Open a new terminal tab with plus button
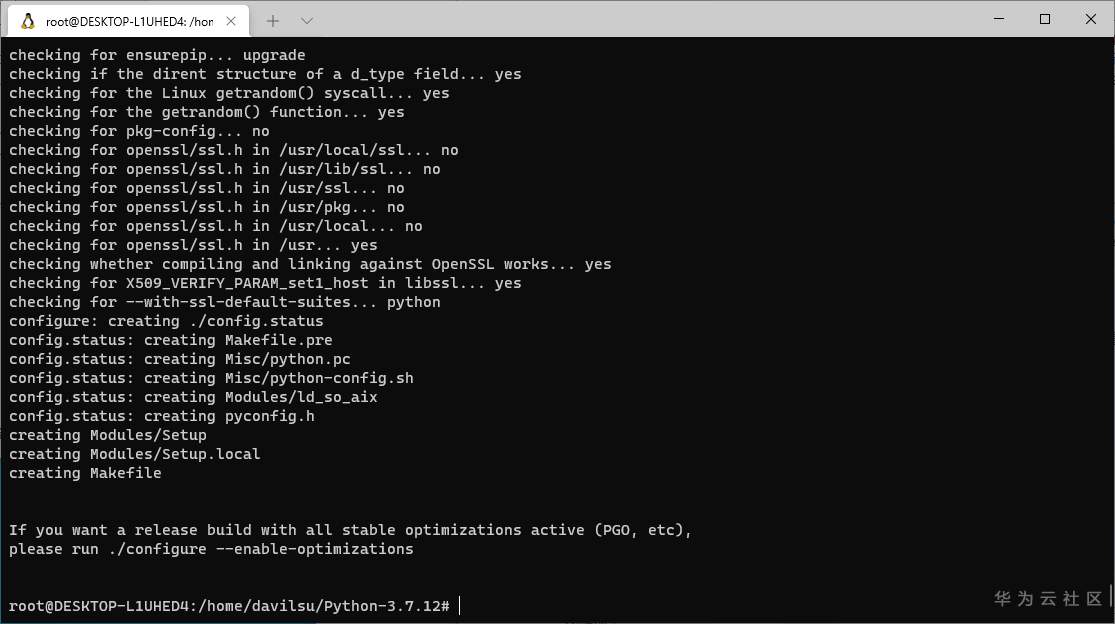1115x624 pixels. (273, 20)
